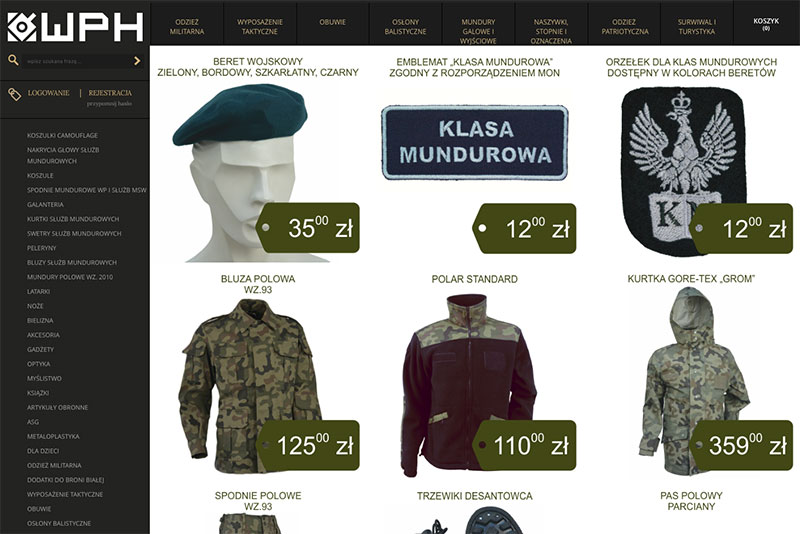Open Koszulki Camouflage sidebar category

[62, 136]
